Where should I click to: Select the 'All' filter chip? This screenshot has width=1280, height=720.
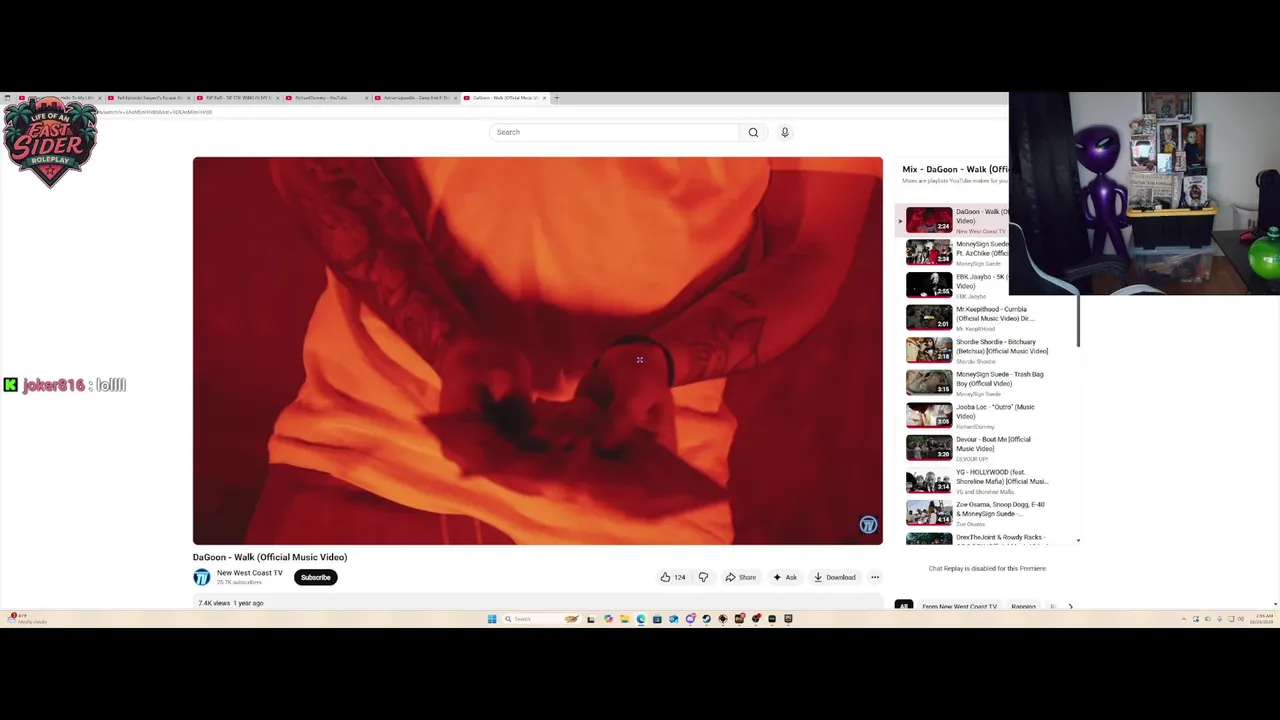tap(904, 606)
